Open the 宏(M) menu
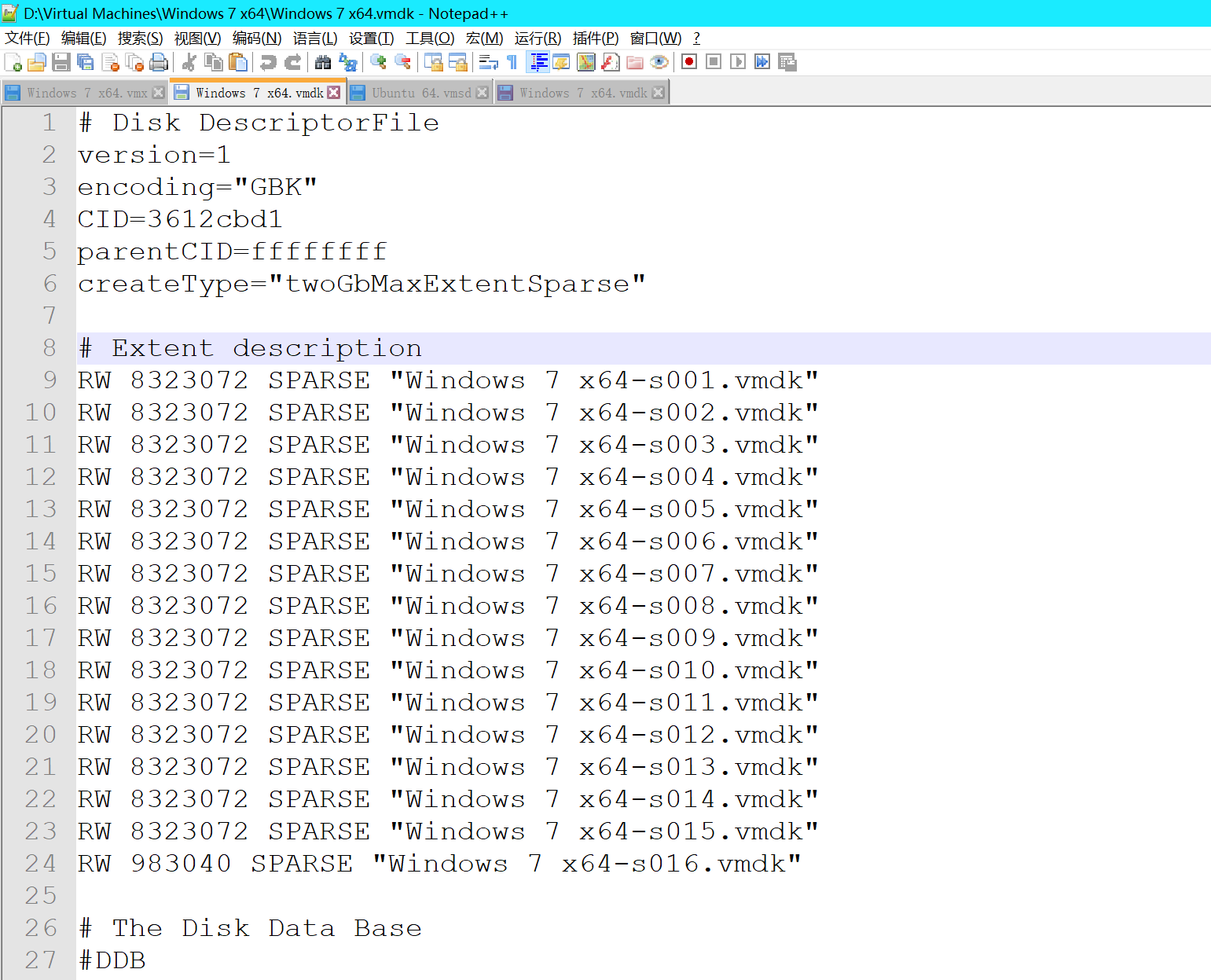Screen dimensions: 1211x980 tap(484, 39)
